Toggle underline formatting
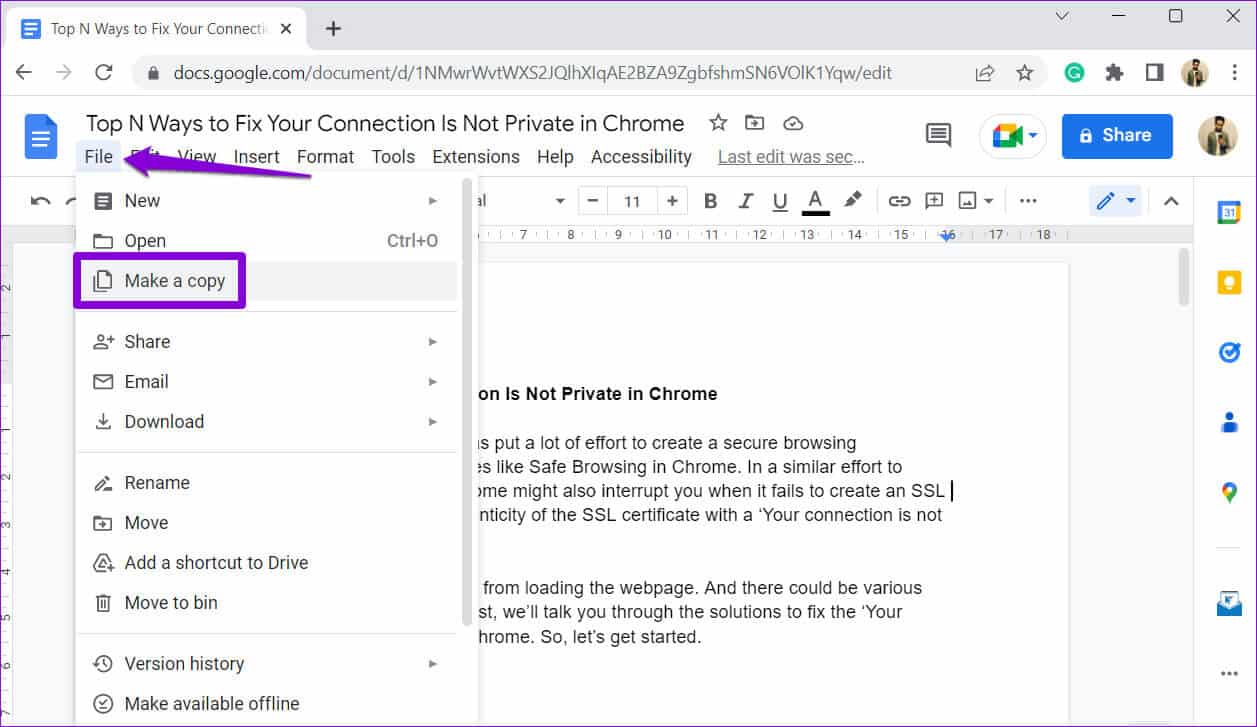 tap(780, 201)
